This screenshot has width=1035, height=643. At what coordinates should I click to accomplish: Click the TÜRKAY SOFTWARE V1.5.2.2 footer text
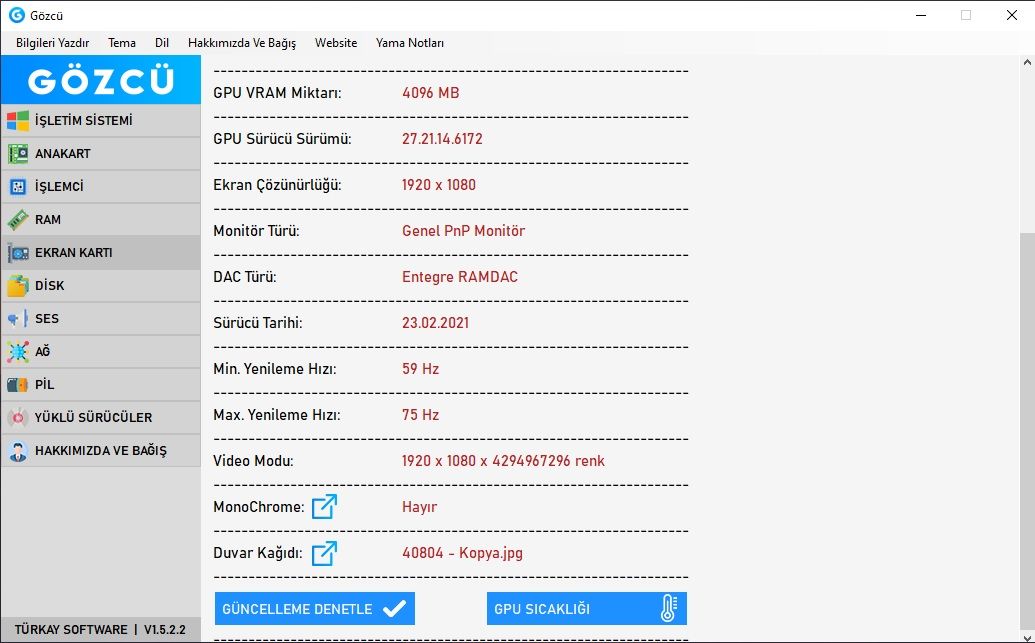pos(100,629)
